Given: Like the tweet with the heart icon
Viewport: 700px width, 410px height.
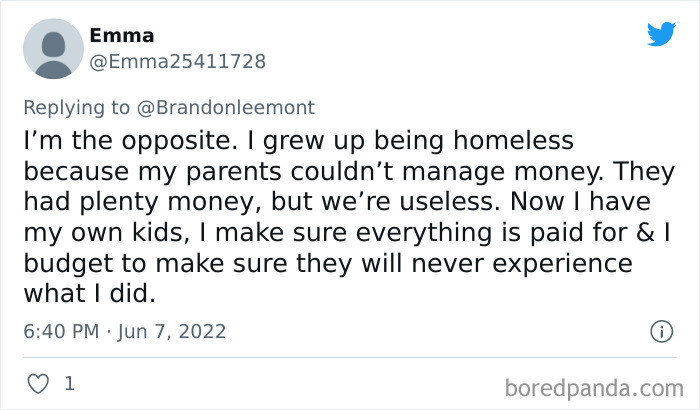Looking at the screenshot, I should tap(37, 383).
